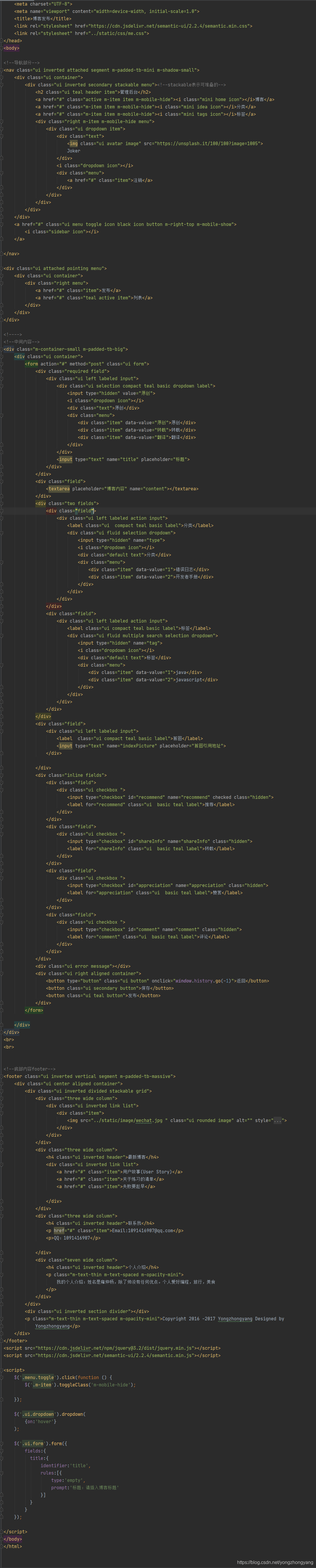
Task: Collapse the m-container-small div fold marker in gutter
Action: [x=2, y=349]
